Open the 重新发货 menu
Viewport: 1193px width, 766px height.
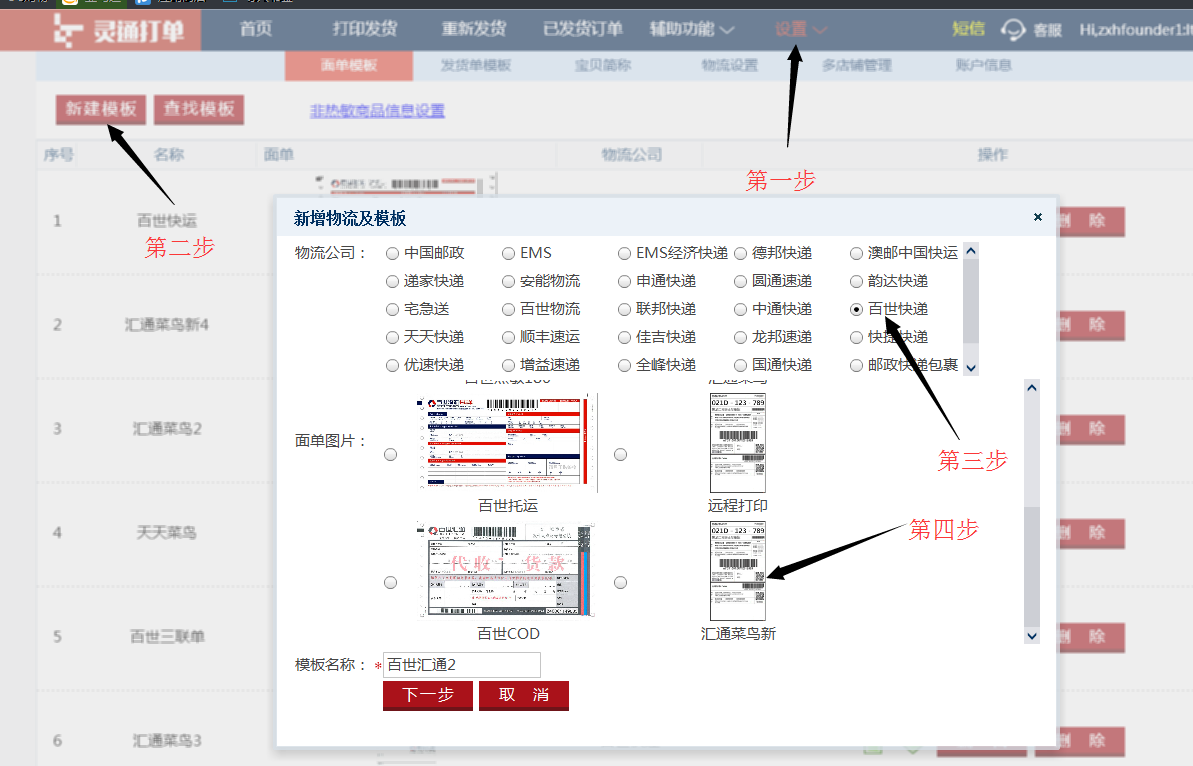tap(474, 30)
